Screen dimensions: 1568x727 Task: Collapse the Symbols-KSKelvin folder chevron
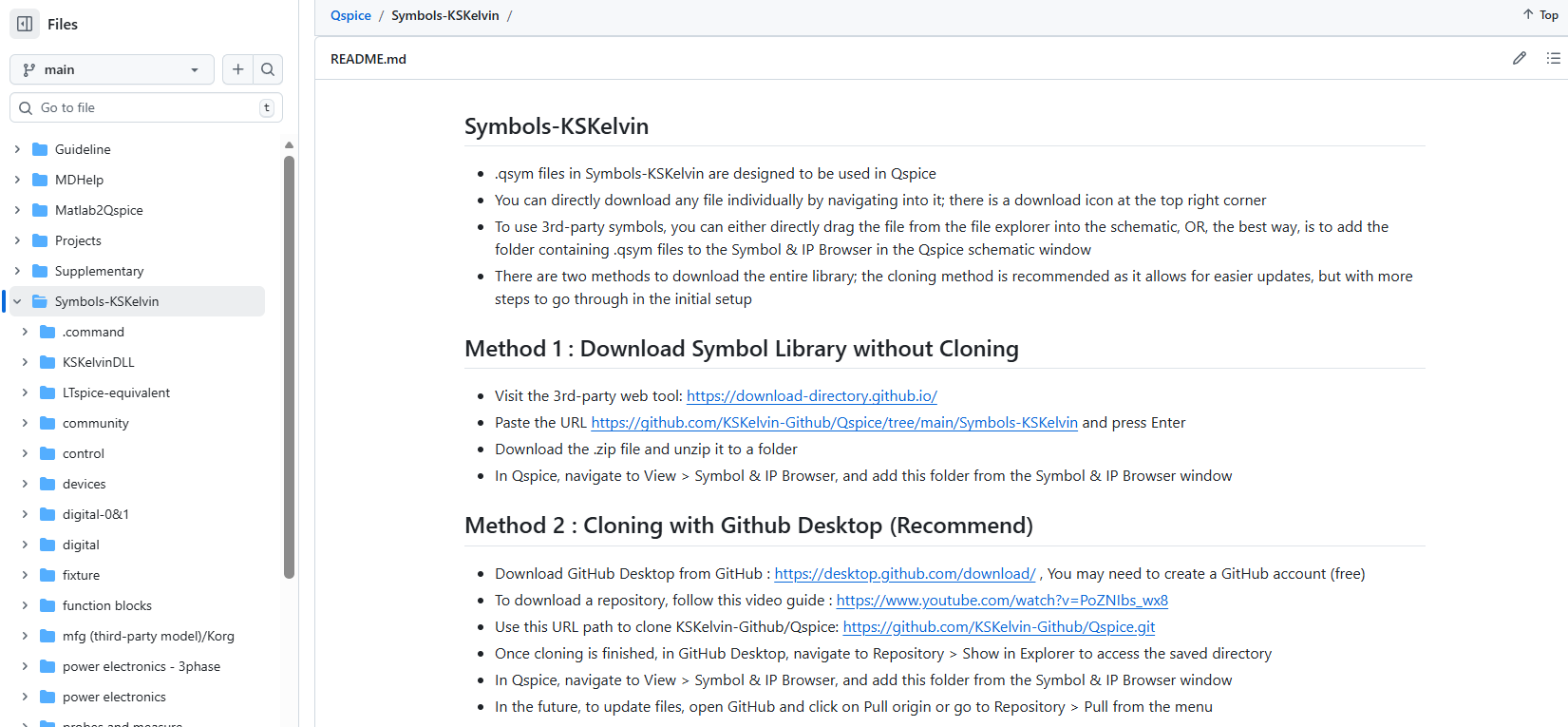click(17, 301)
